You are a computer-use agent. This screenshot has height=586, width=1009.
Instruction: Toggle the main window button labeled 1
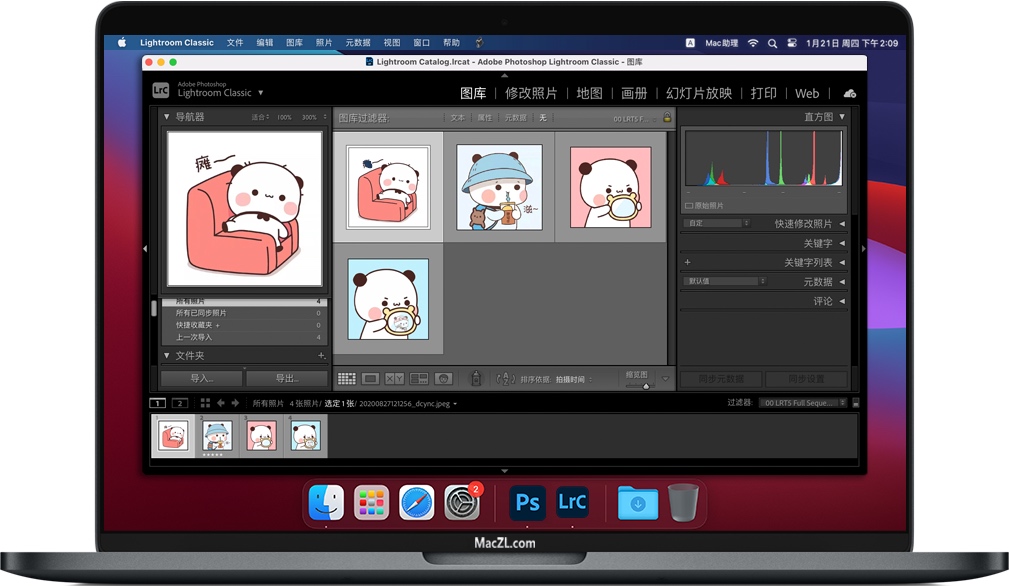point(156,403)
